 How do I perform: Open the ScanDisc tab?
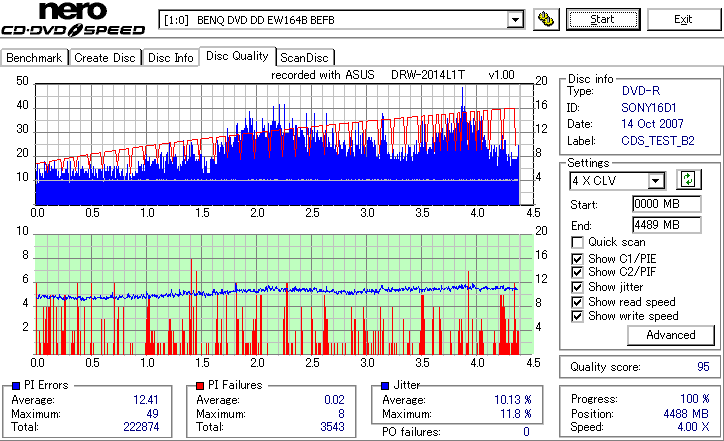tap(305, 58)
